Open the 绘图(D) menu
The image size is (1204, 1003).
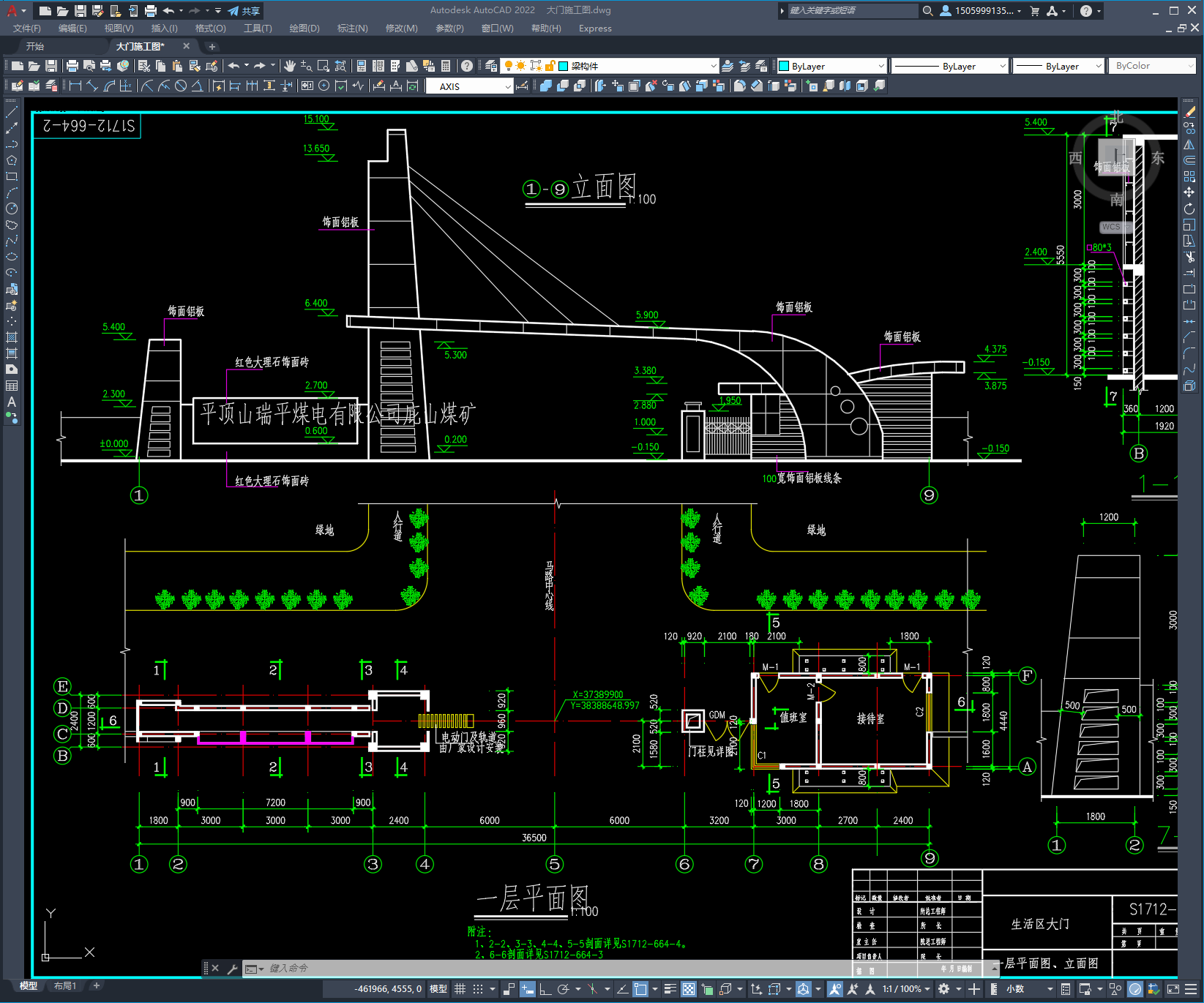[x=304, y=29]
